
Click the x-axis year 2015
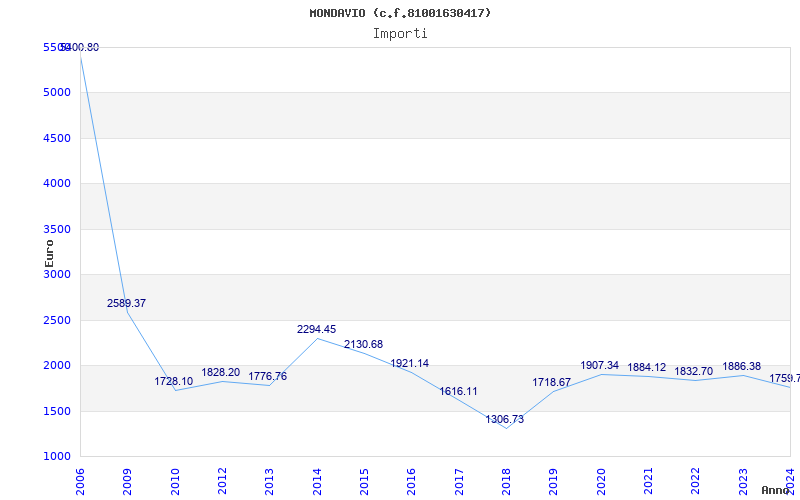point(364,482)
